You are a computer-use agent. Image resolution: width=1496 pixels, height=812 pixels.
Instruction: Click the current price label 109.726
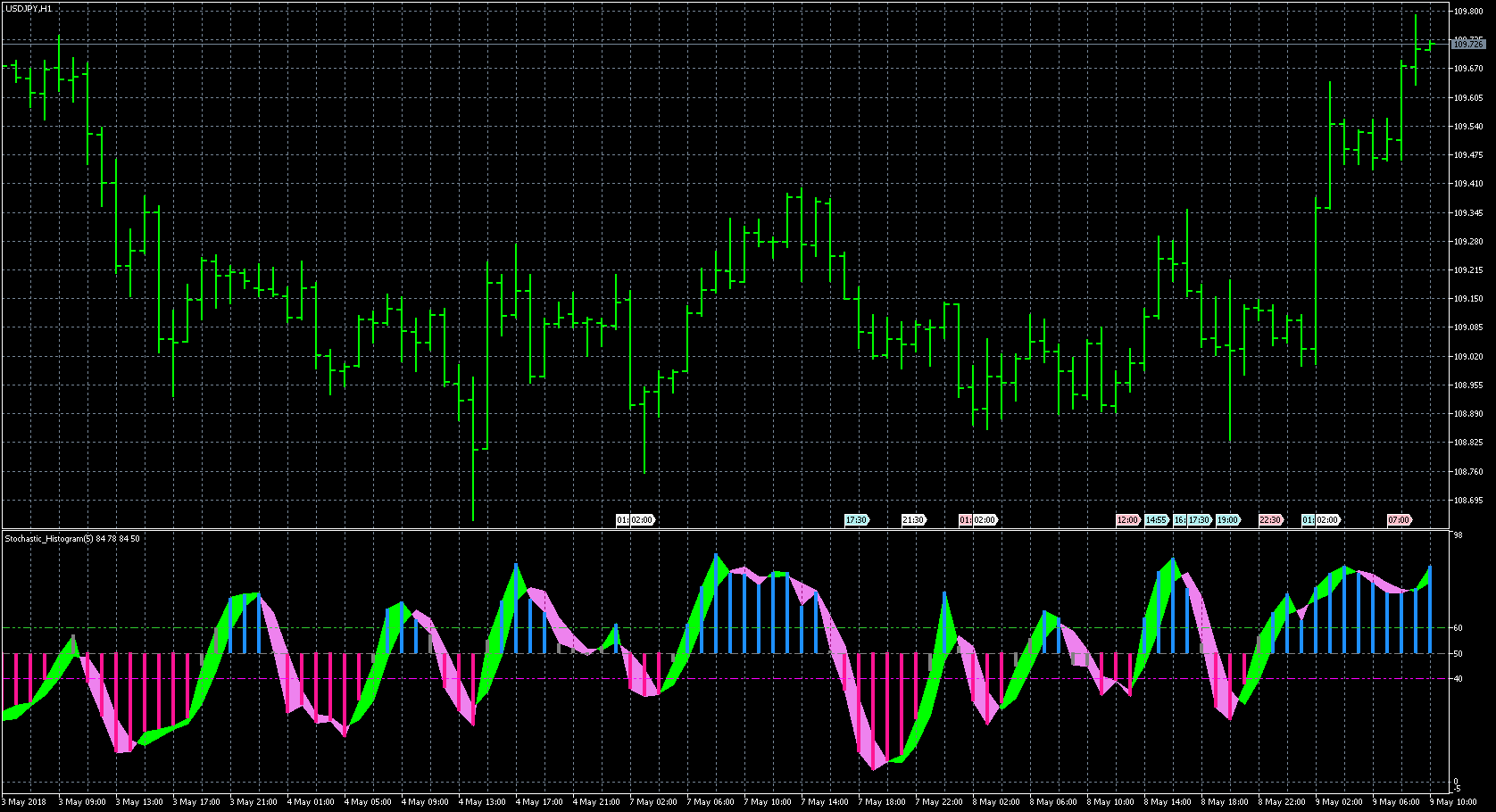pos(1468,44)
